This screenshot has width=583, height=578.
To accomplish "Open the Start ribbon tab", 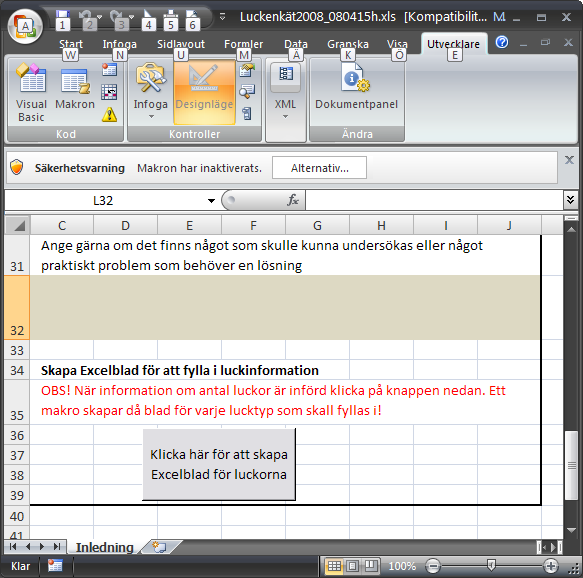I will (71, 44).
